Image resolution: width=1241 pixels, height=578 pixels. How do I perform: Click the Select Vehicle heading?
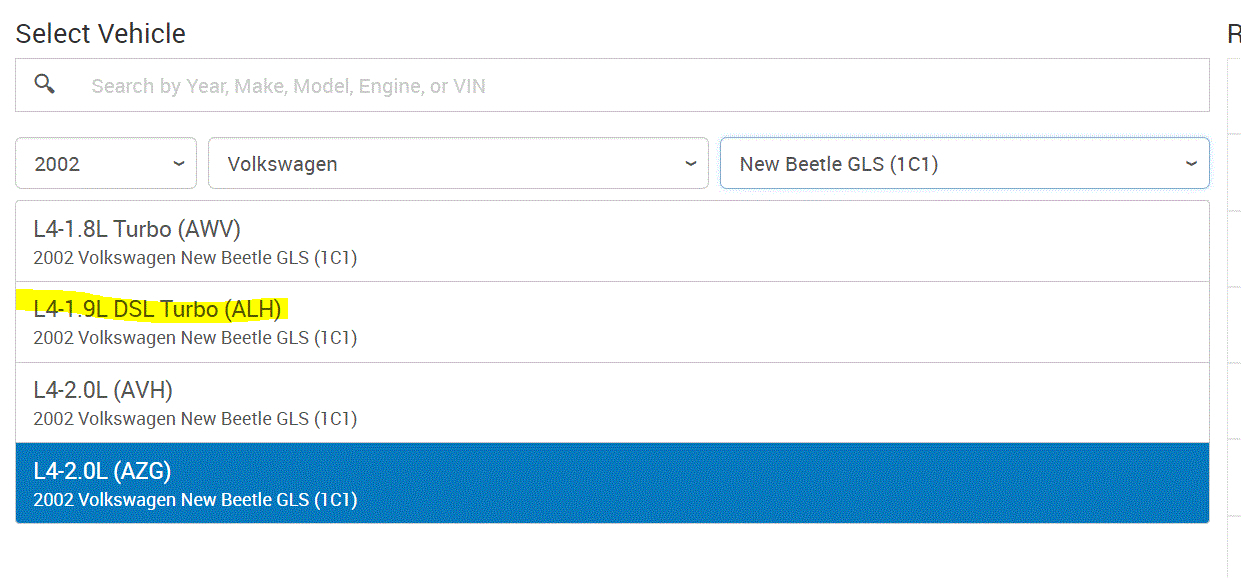(x=101, y=34)
